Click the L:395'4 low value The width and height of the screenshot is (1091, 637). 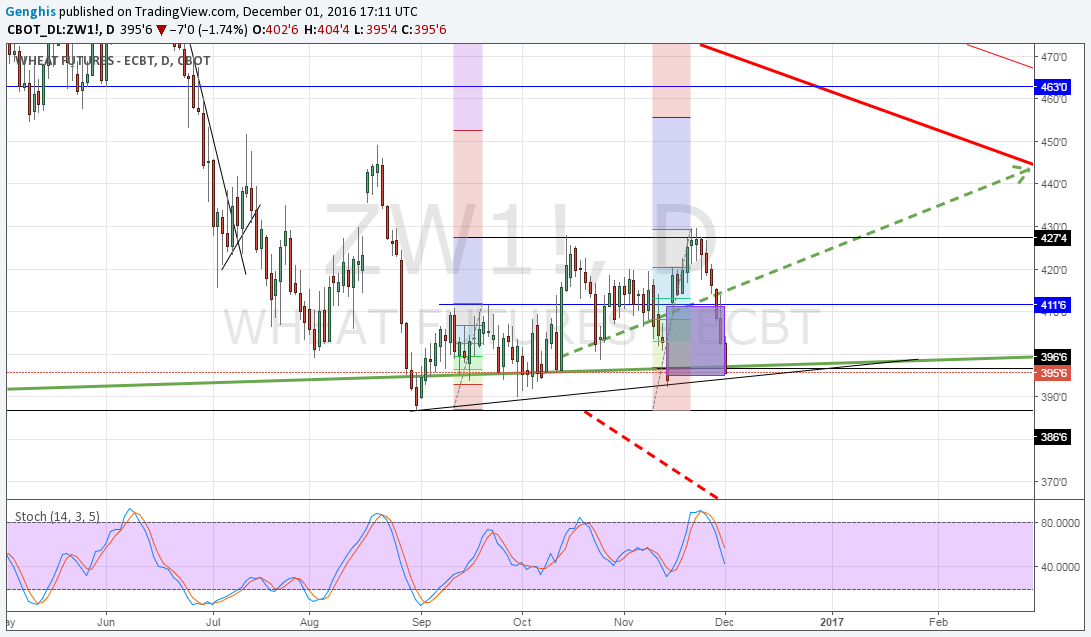click(376, 29)
